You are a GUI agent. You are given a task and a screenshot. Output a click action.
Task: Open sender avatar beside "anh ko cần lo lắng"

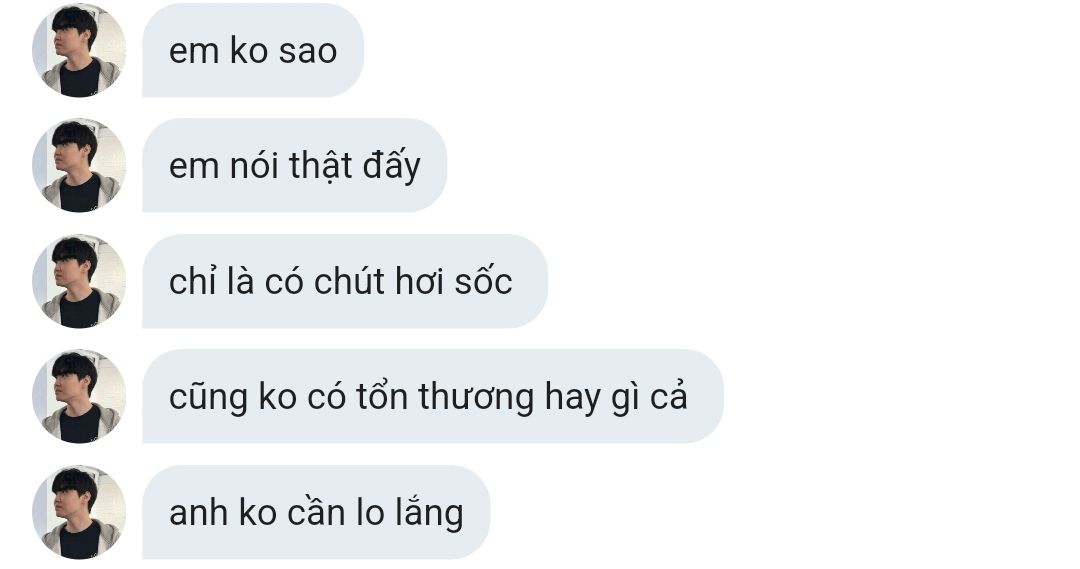point(79,512)
